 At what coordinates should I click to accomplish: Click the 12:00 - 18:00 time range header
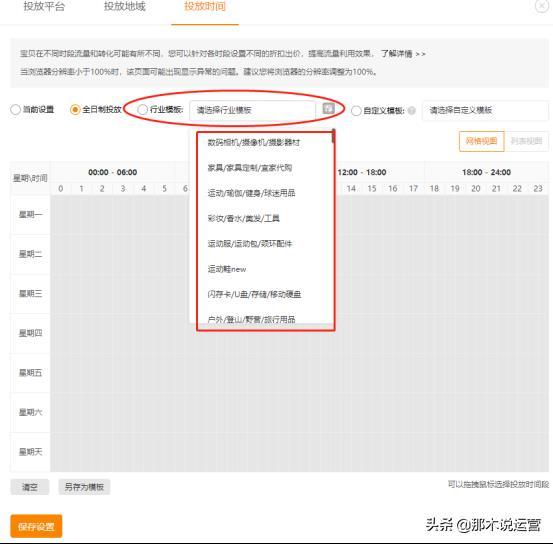coord(362,173)
